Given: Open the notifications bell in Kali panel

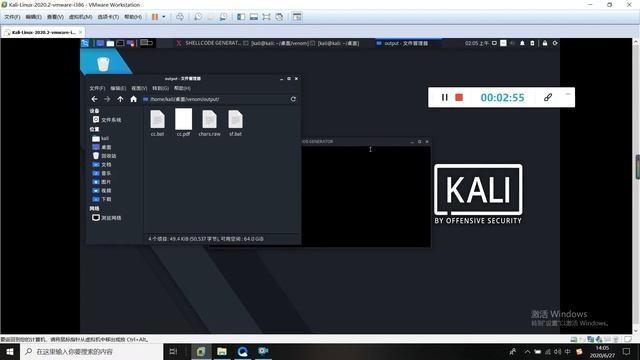Looking at the screenshot, I should click(x=522, y=43).
